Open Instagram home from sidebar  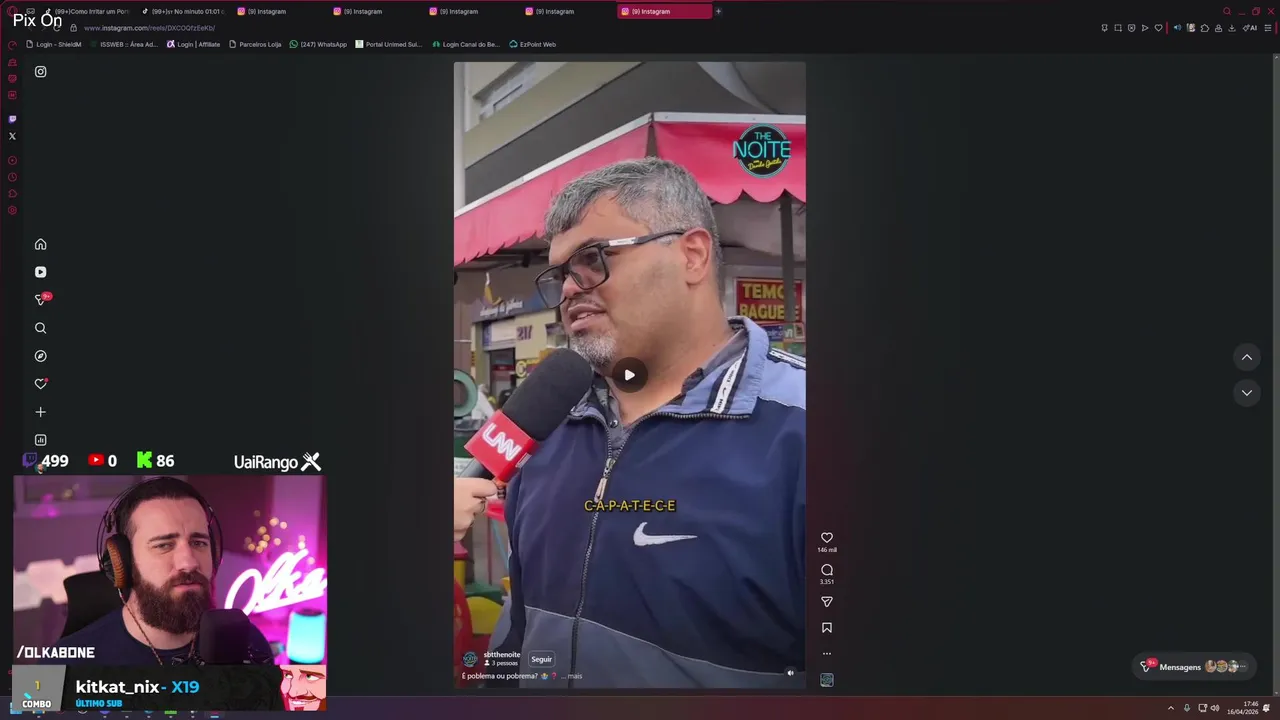tap(40, 244)
